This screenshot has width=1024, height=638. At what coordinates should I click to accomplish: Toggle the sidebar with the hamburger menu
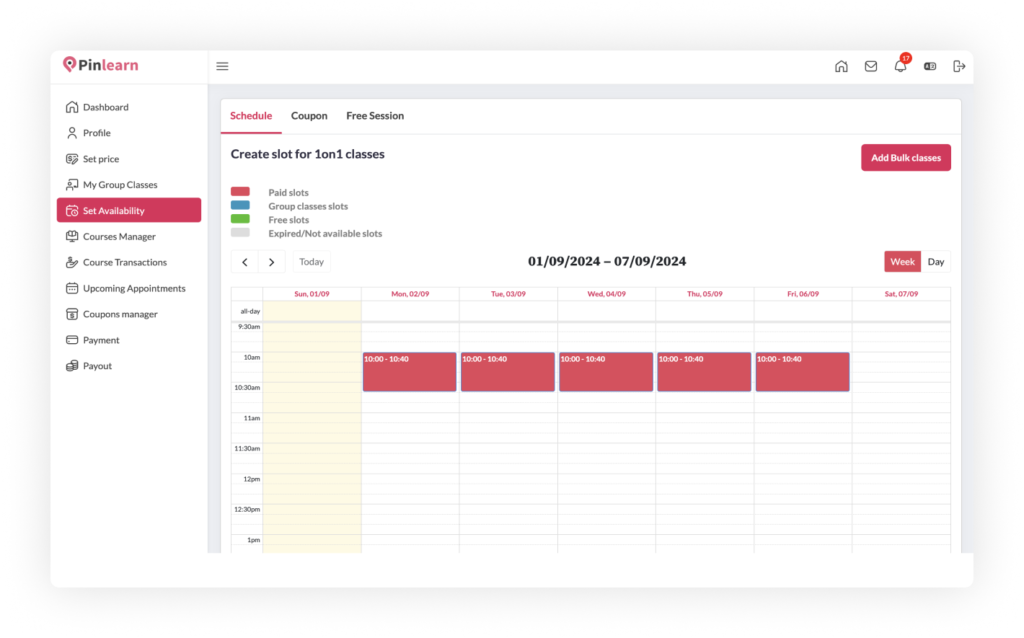(x=222, y=66)
